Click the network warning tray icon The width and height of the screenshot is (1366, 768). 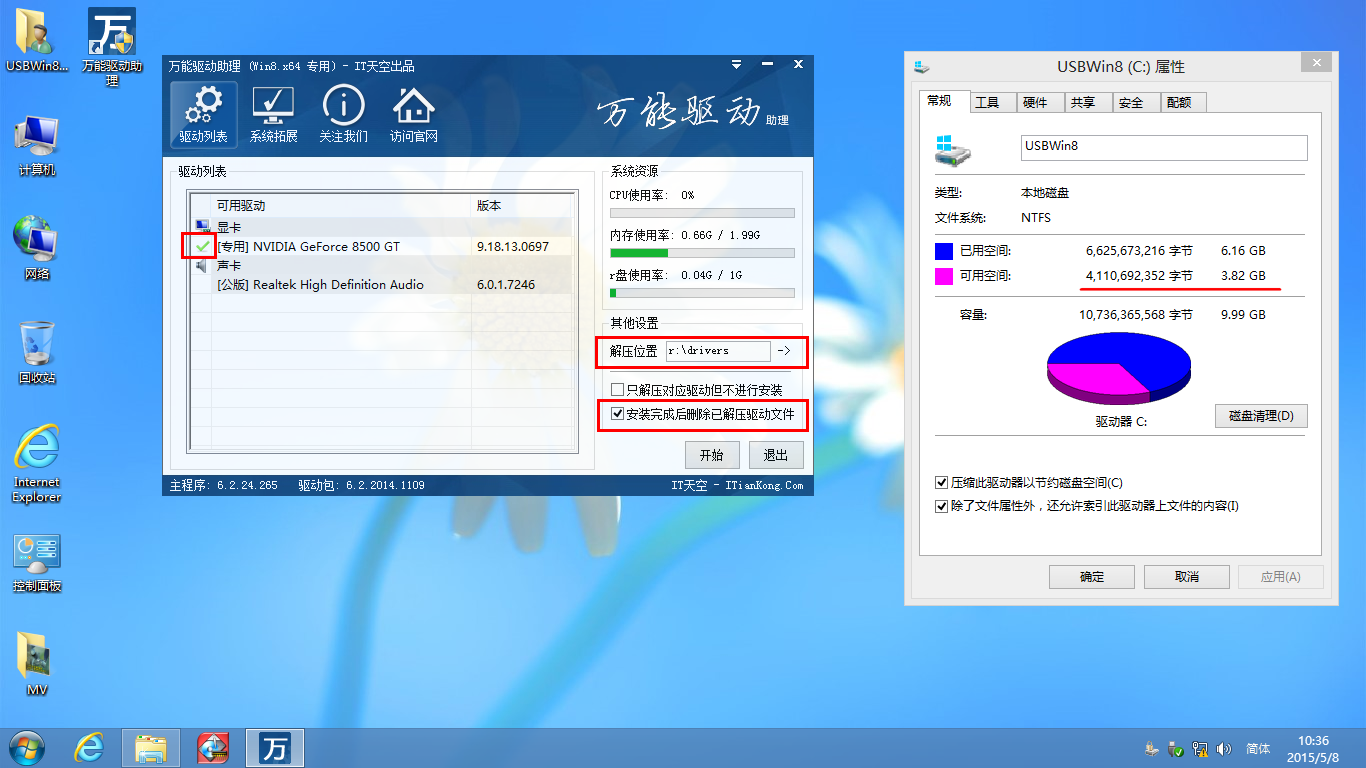tap(1201, 749)
